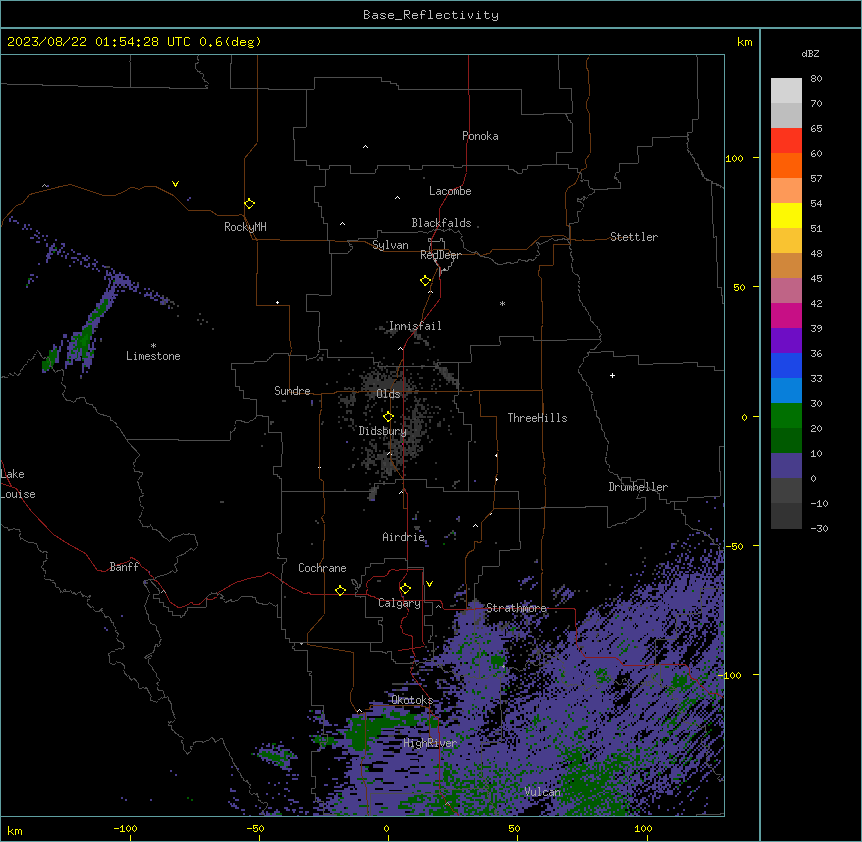This screenshot has height=842, width=862.
Task: Select the Drumheller label
Action: coord(638,487)
